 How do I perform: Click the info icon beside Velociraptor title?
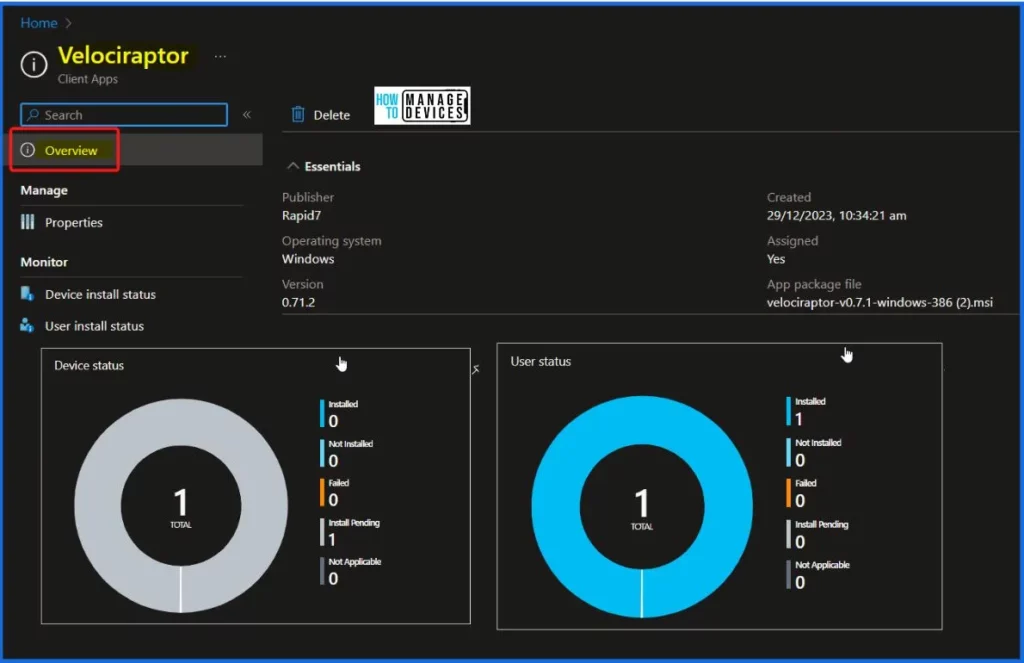(33, 65)
